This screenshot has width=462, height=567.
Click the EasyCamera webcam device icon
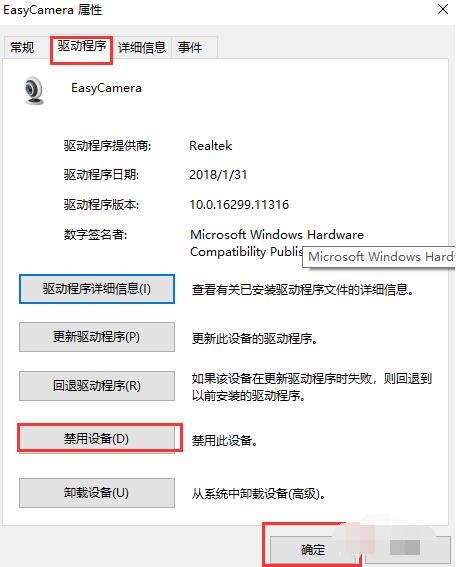[34, 90]
